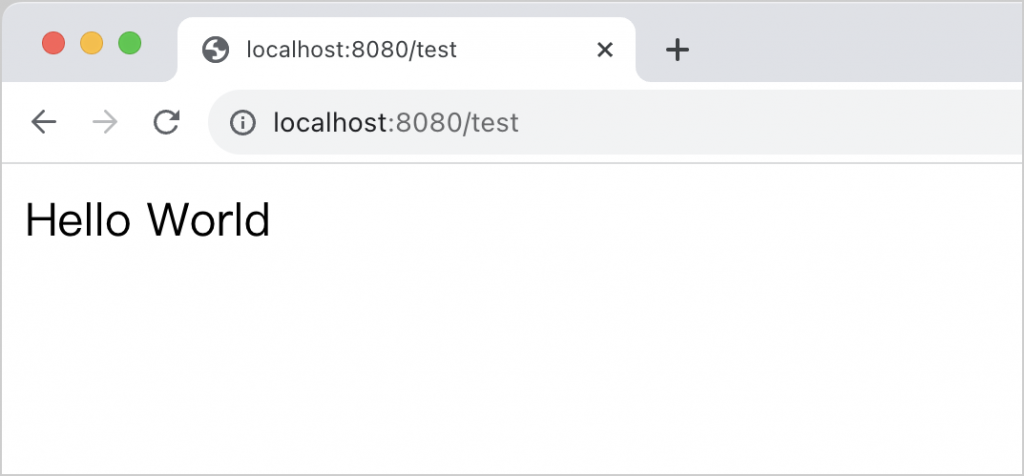Reload the current page
Viewport: 1024px width, 476px height.
(166, 123)
